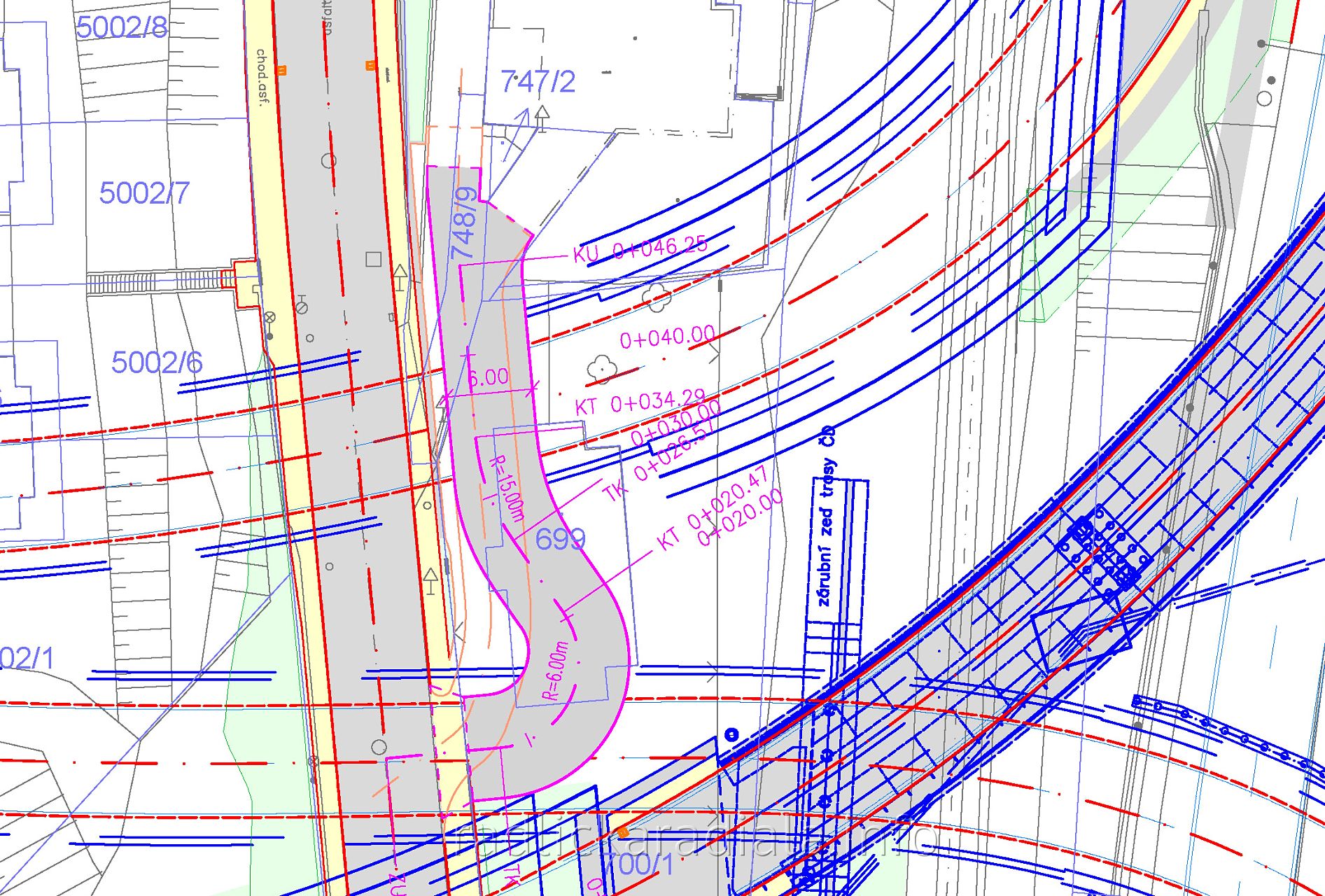Click the tree symbol directly above 0+040.00

click(656, 299)
